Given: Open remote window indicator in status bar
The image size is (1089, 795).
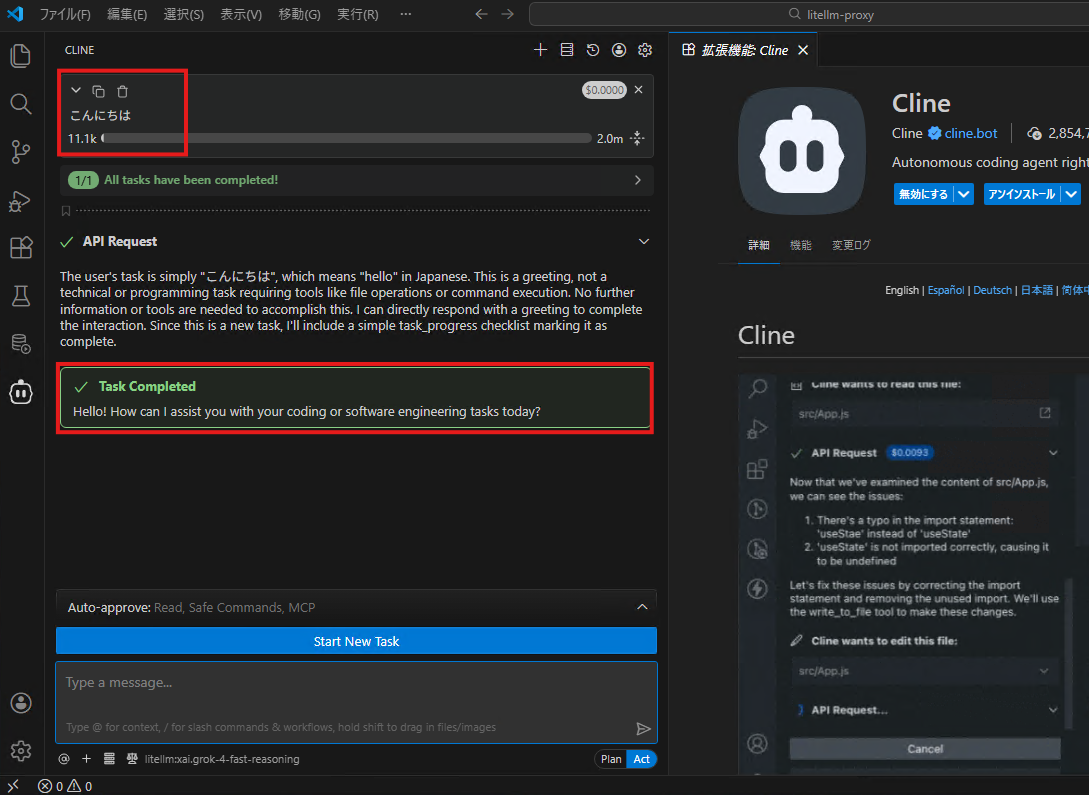Looking at the screenshot, I should click(13, 786).
